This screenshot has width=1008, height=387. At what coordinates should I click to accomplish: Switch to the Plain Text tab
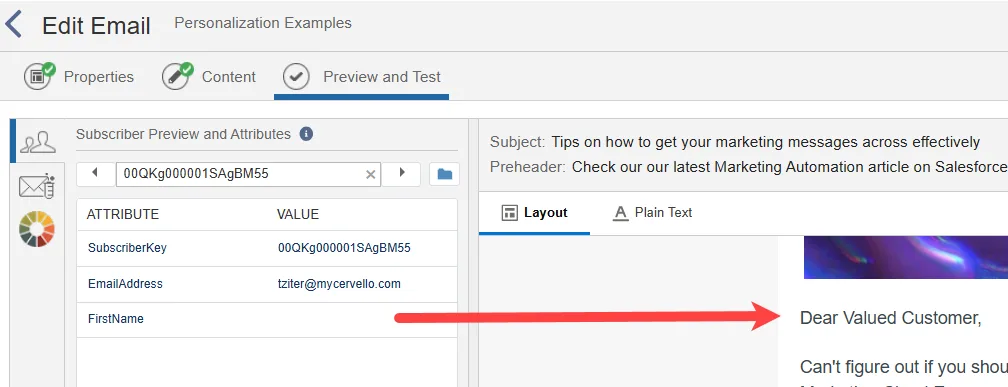[652, 212]
